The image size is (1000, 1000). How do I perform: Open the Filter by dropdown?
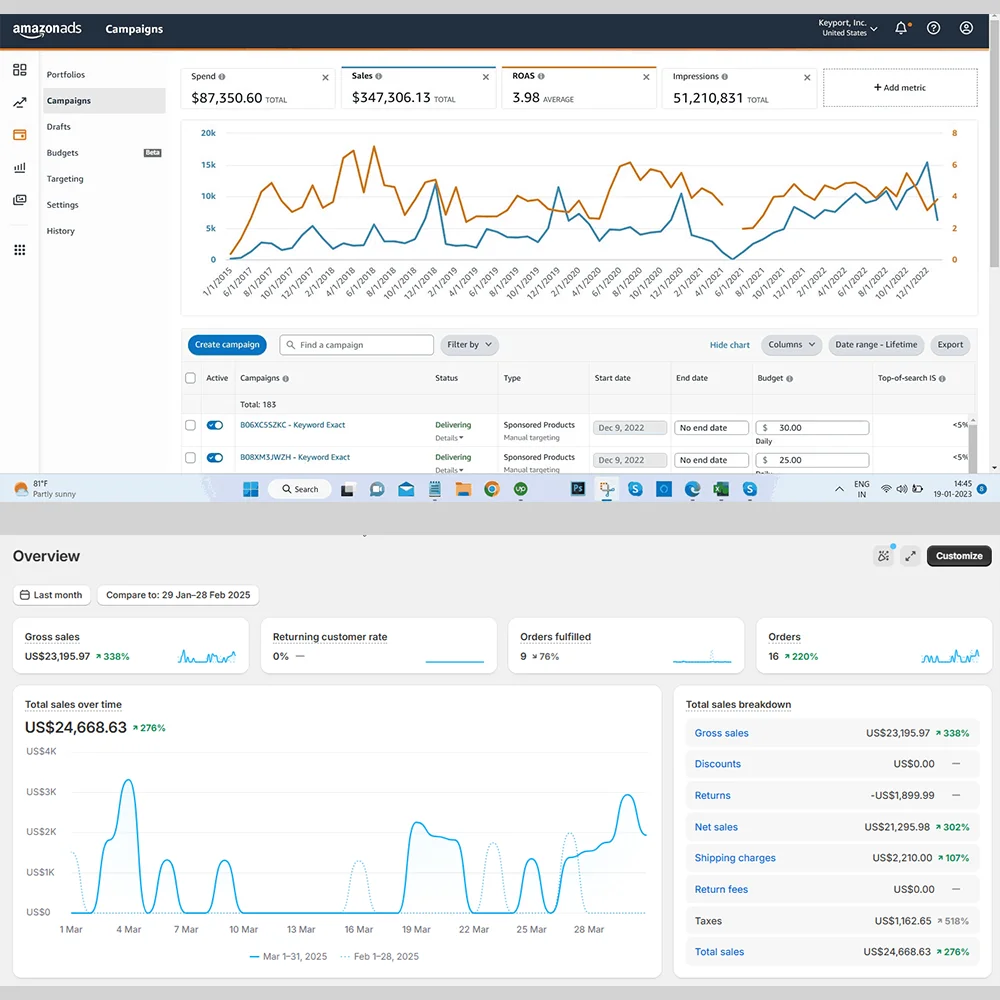469,345
